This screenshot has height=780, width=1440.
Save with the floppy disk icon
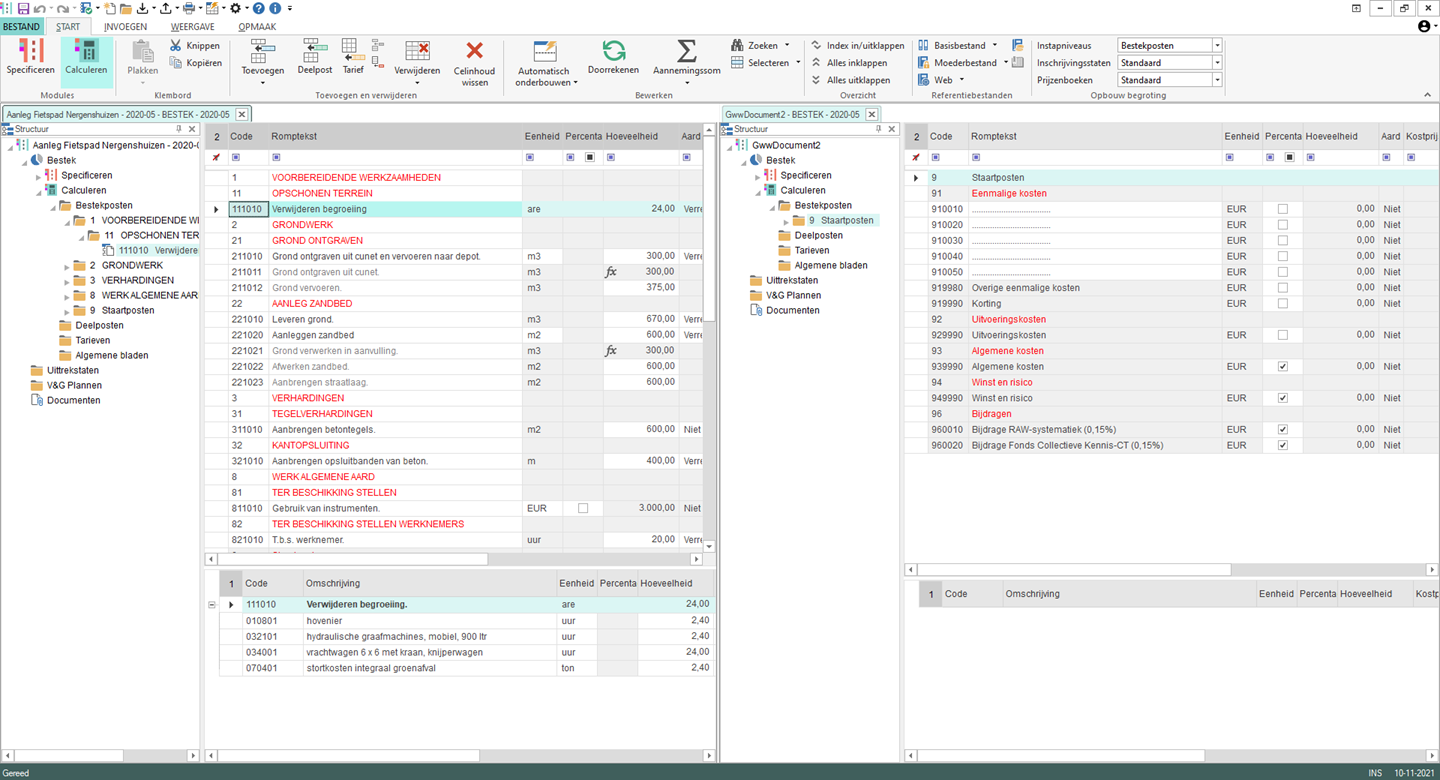(x=24, y=8)
